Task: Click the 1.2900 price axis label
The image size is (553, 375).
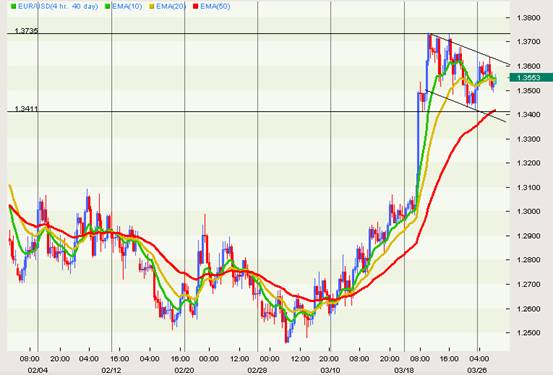Action: point(528,236)
